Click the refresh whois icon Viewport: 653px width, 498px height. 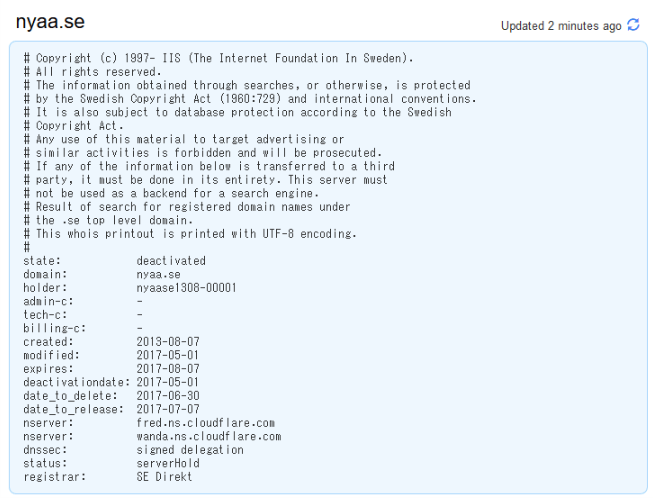[632, 25]
